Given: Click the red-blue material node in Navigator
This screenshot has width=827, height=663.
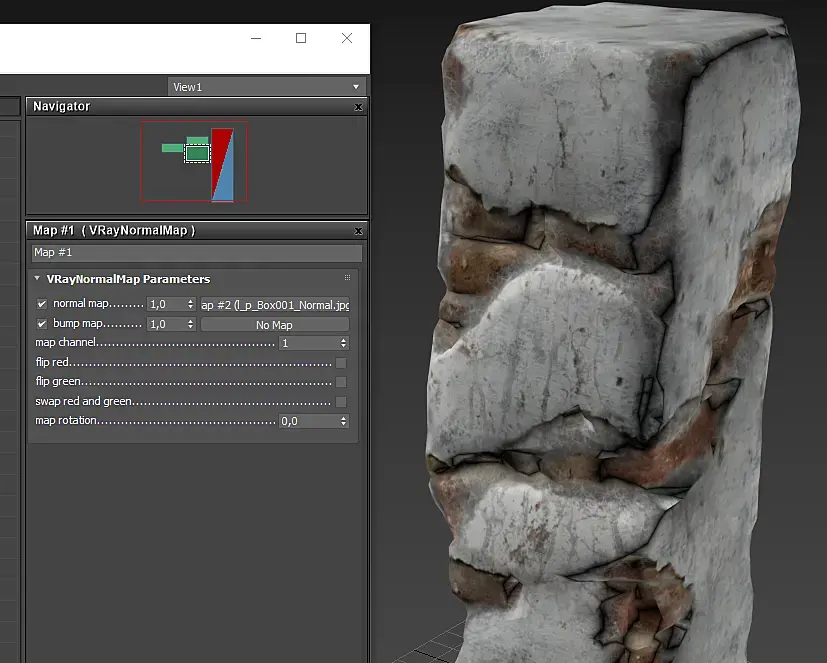Looking at the screenshot, I should [222, 164].
